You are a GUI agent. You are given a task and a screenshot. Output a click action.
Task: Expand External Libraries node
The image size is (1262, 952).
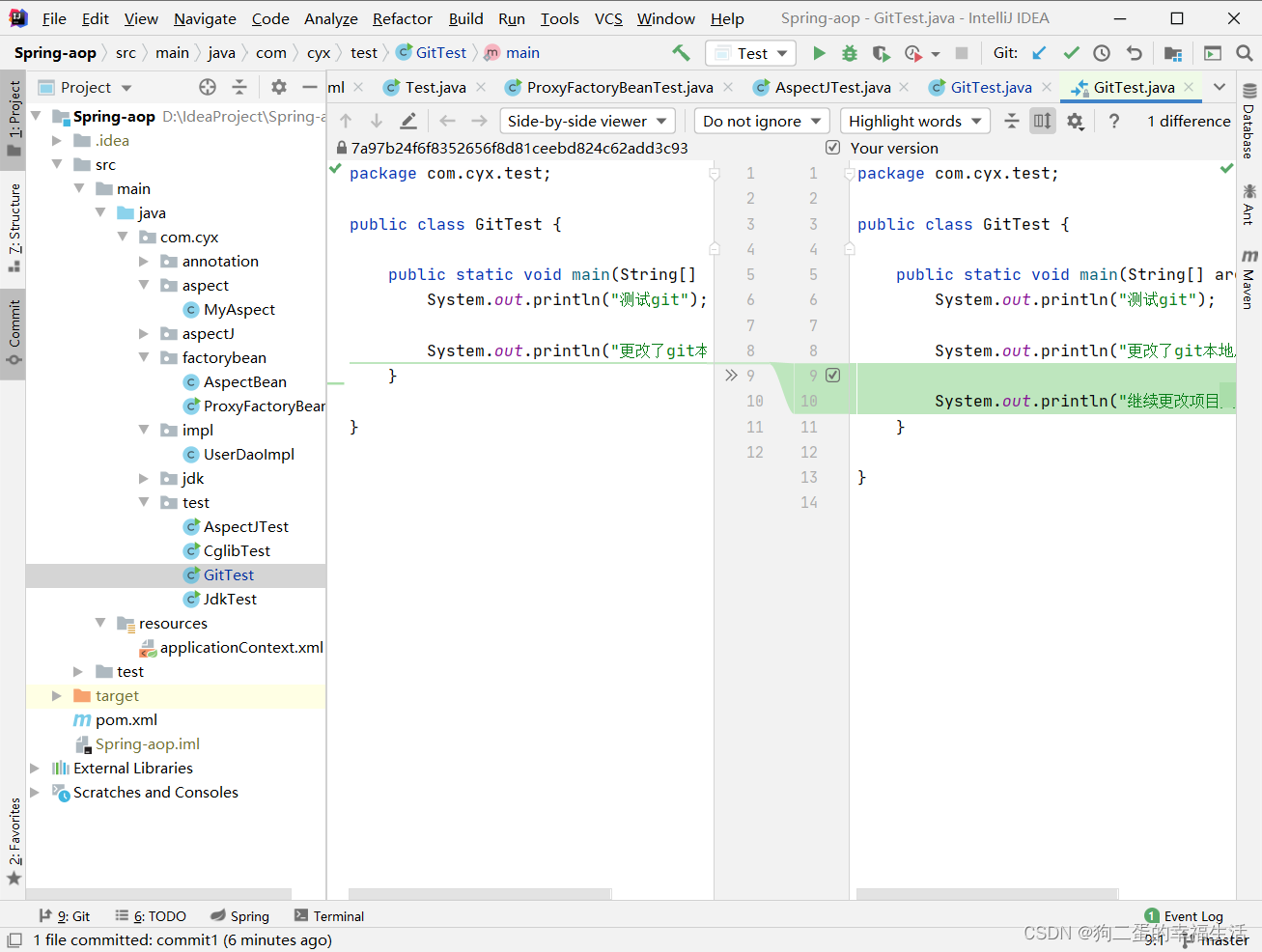(36, 769)
